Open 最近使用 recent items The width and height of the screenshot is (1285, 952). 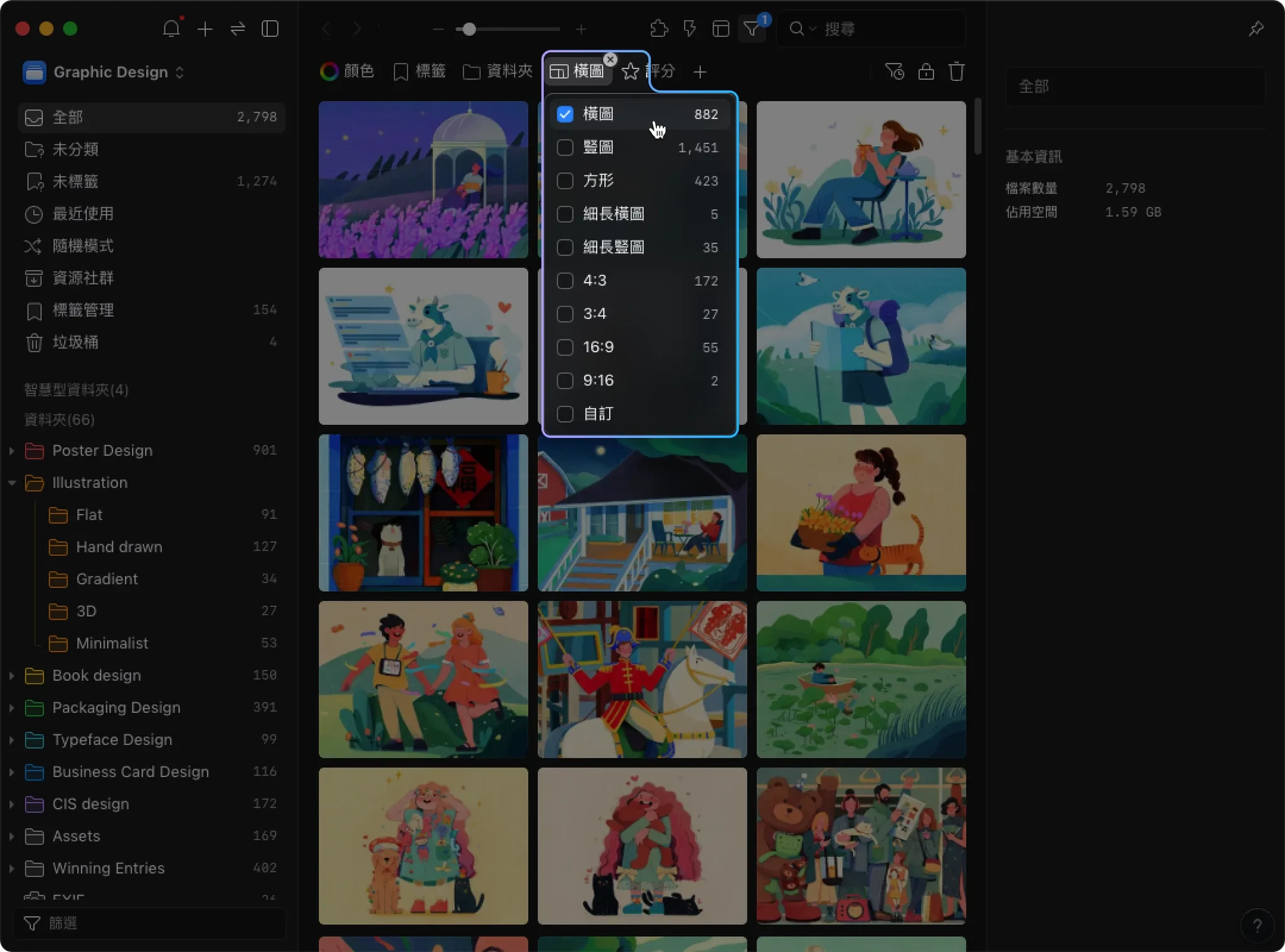(x=151, y=213)
